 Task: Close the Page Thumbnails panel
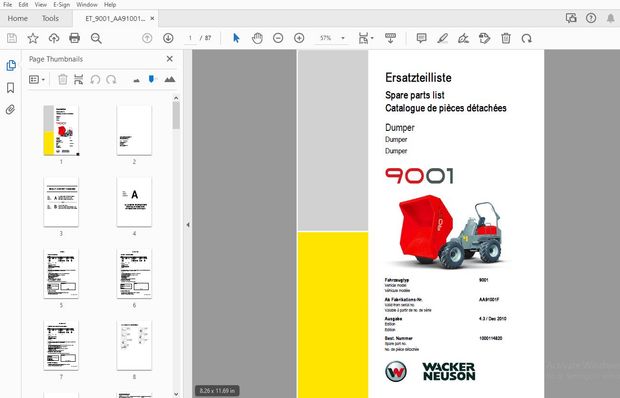[170, 59]
